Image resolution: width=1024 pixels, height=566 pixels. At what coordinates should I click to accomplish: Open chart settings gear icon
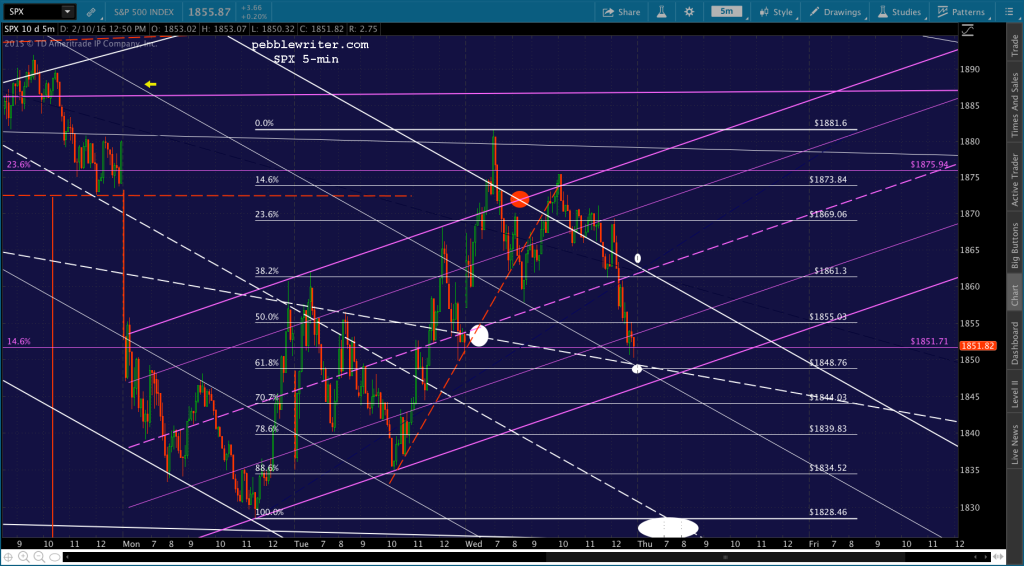(x=689, y=12)
